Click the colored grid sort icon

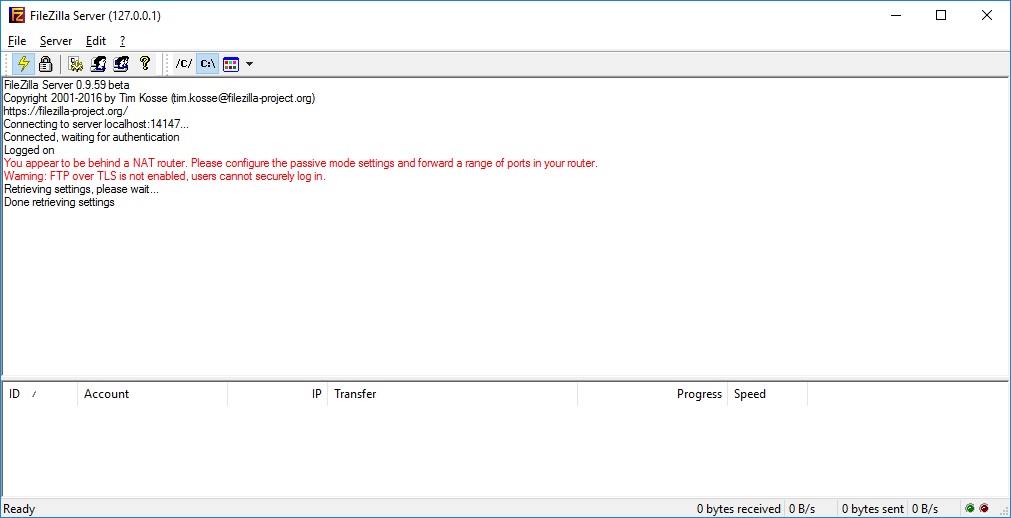tap(231, 64)
